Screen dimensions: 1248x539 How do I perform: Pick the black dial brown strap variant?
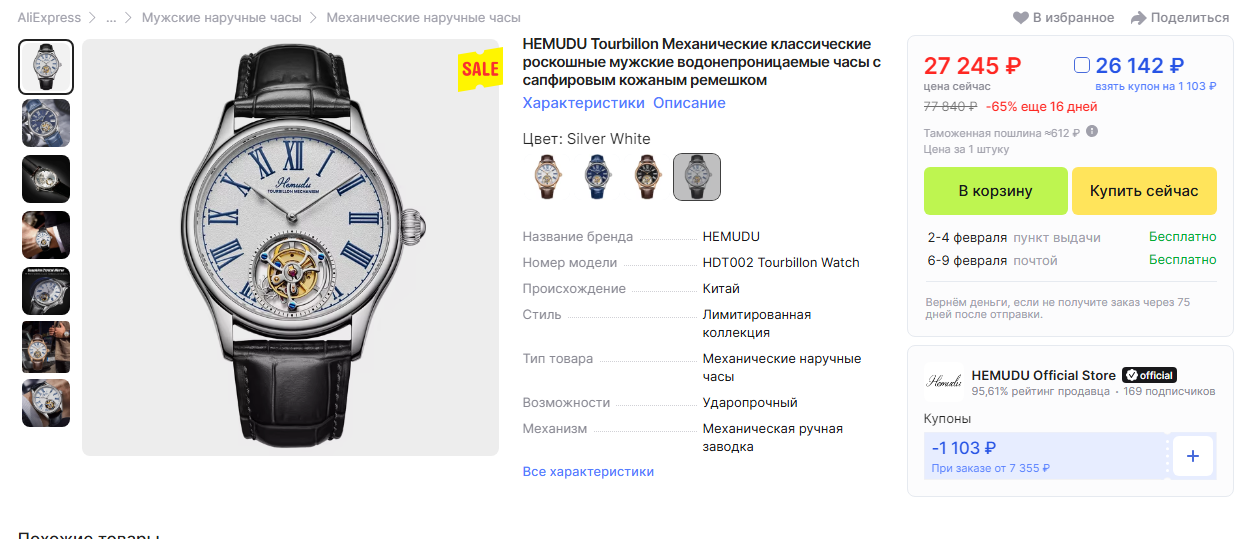coord(647,177)
